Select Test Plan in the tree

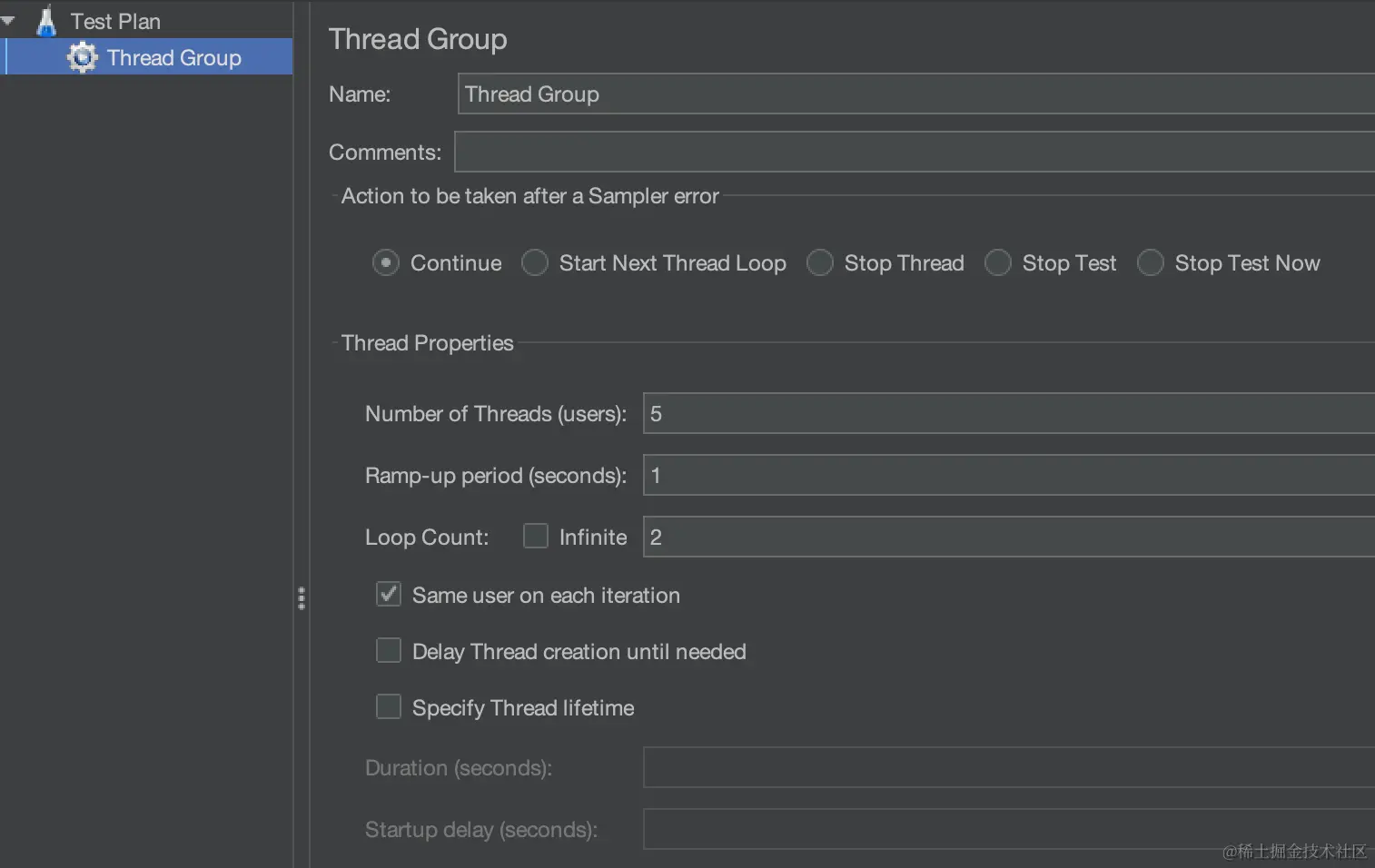point(116,20)
